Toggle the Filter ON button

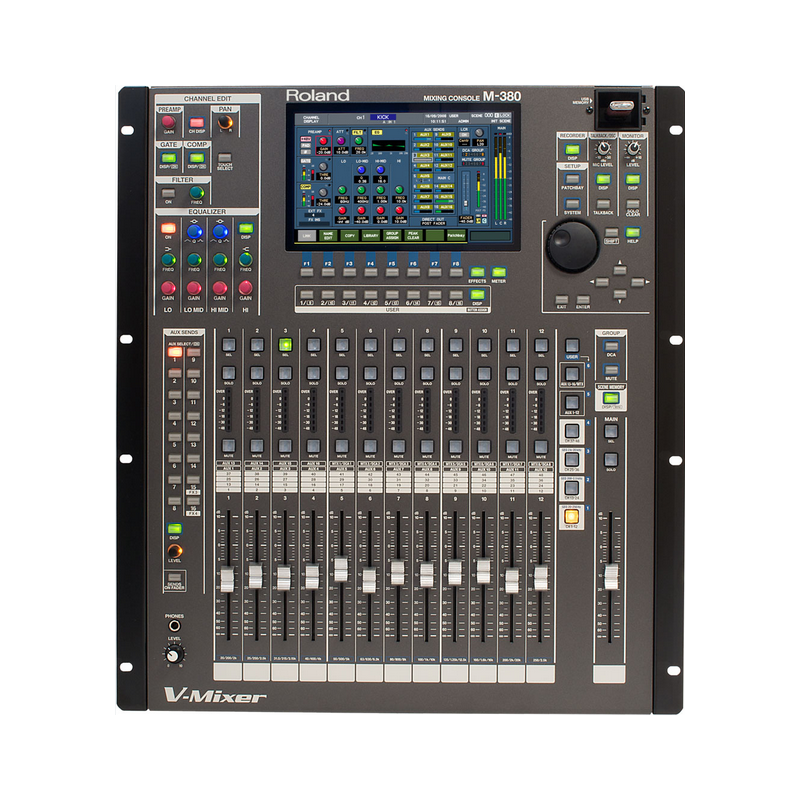[168, 193]
